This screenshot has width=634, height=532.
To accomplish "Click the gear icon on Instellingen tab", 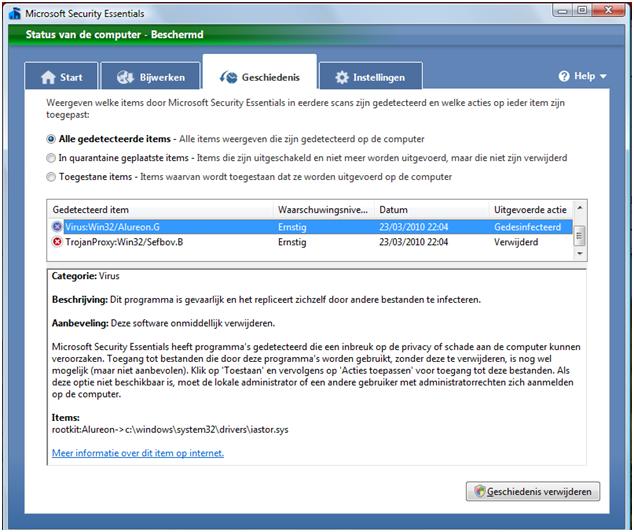I will [342, 77].
